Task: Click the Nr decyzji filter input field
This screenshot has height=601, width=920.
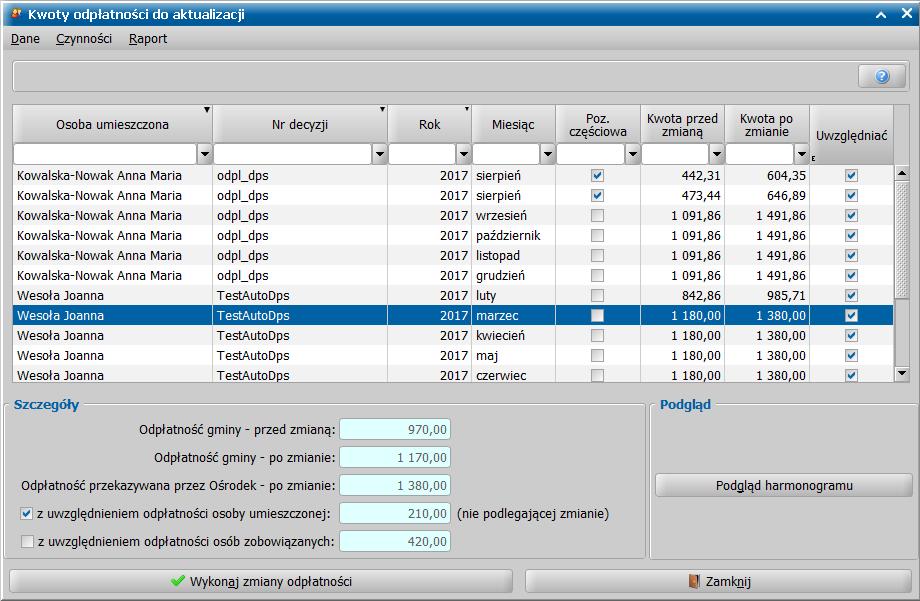Action: point(293,154)
